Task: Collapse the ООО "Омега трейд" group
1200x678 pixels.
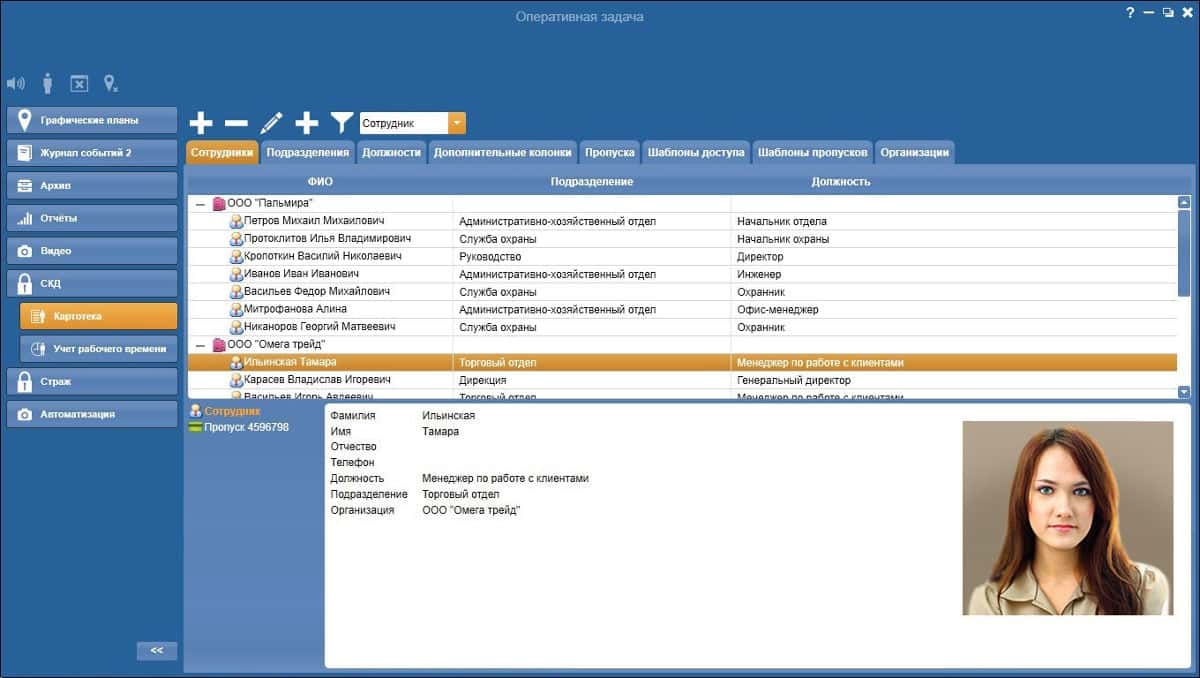Action: tap(200, 345)
